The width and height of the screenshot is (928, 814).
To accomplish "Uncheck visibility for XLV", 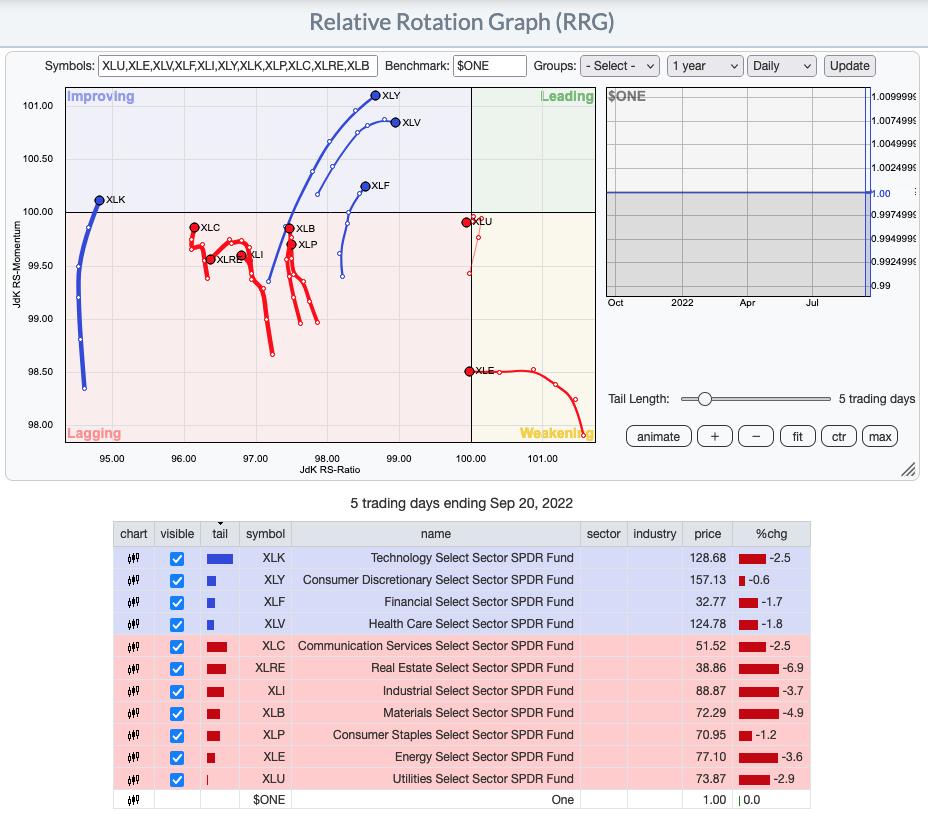I will [x=177, y=625].
